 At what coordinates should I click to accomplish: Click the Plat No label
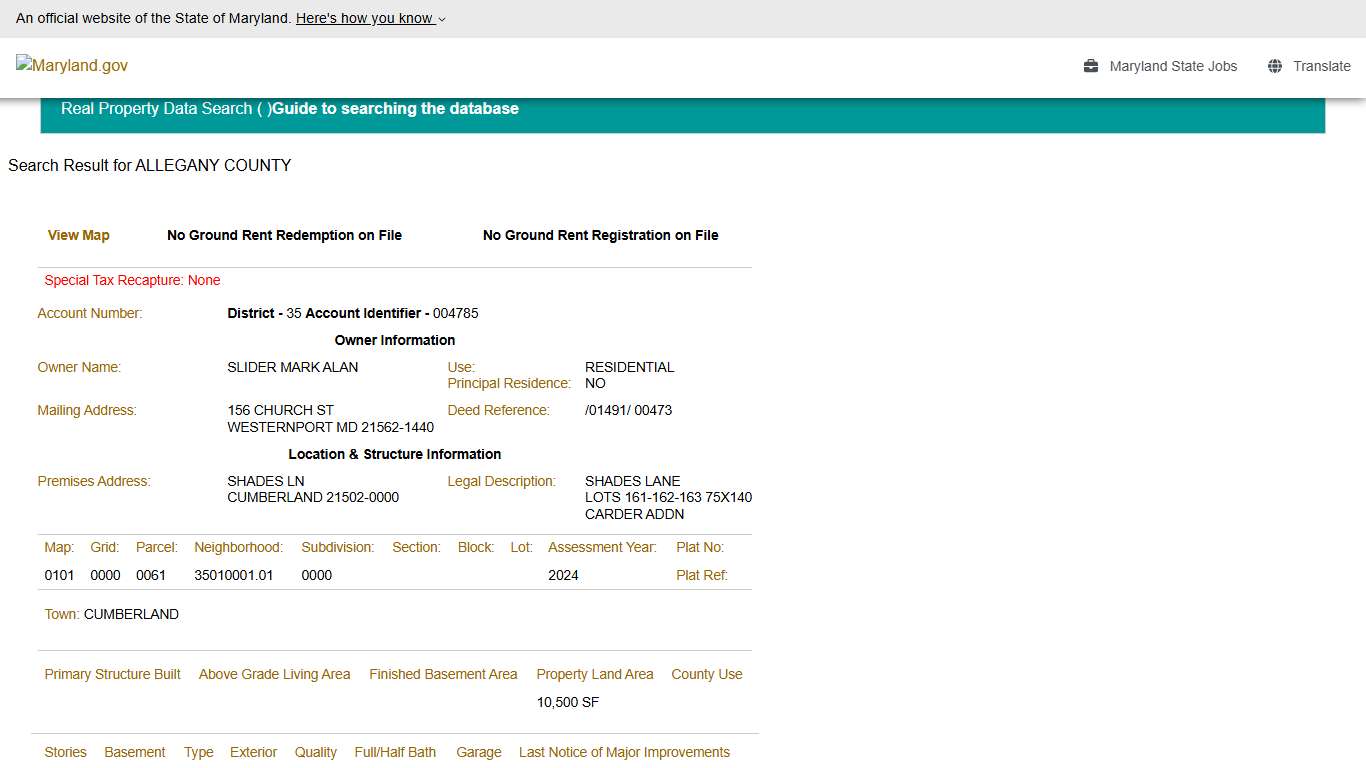[x=699, y=547]
